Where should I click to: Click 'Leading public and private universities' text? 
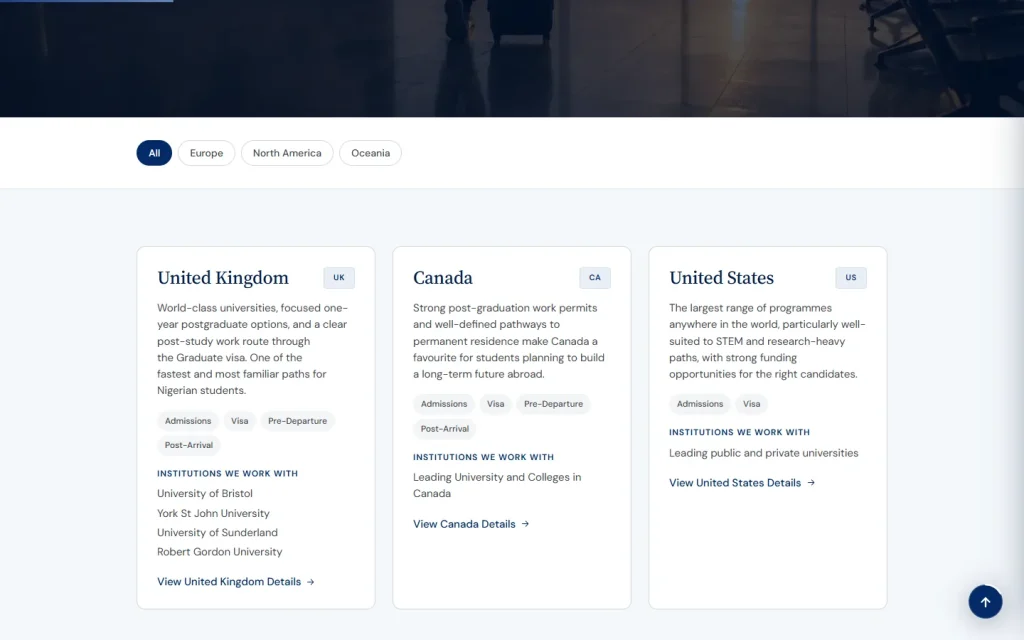(763, 453)
